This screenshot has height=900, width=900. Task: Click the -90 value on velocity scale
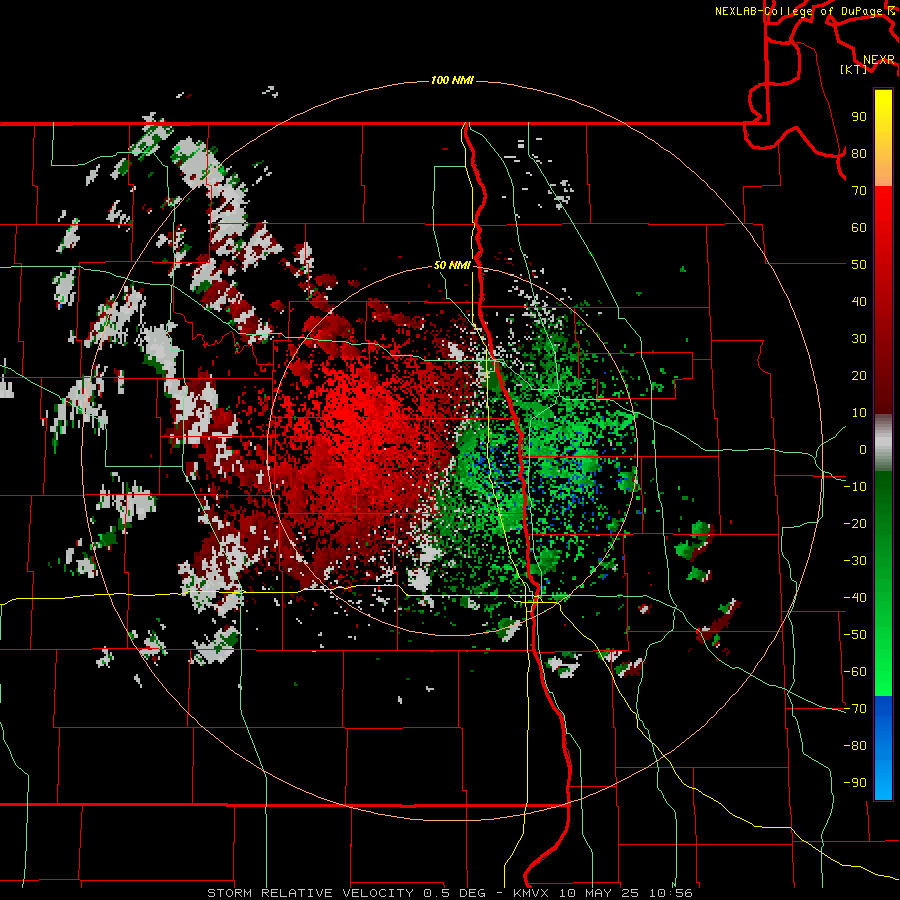point(855,783)
